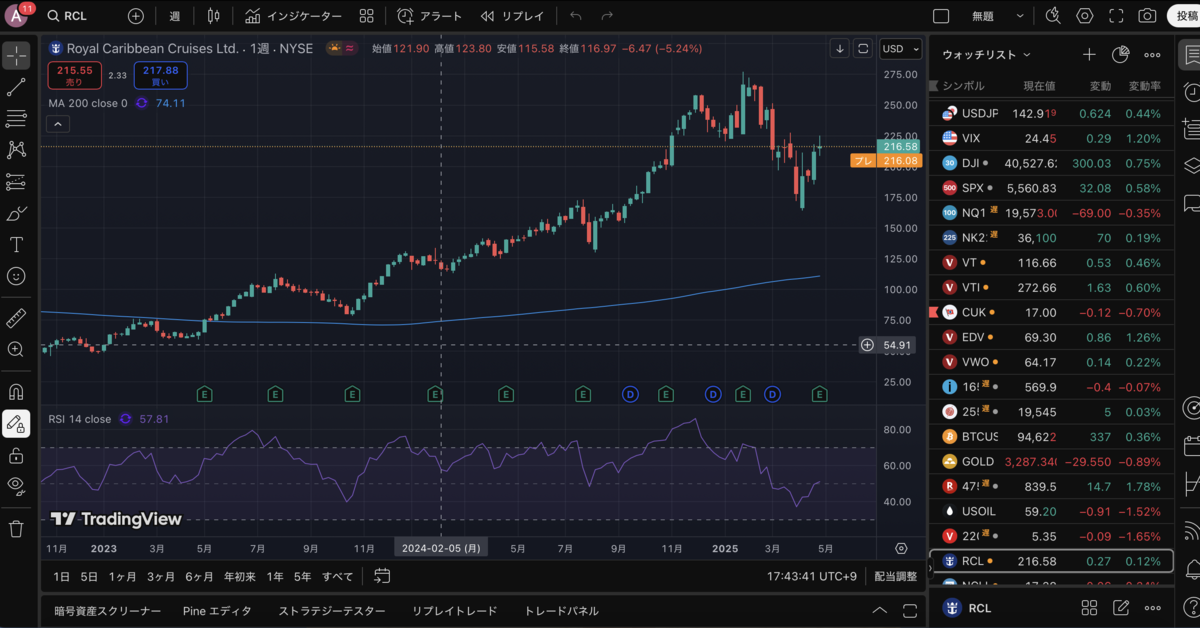The image size is (1200, 628).
Task: Toggle 配当調整 dividend adjustment
Action: click(895, 577)
